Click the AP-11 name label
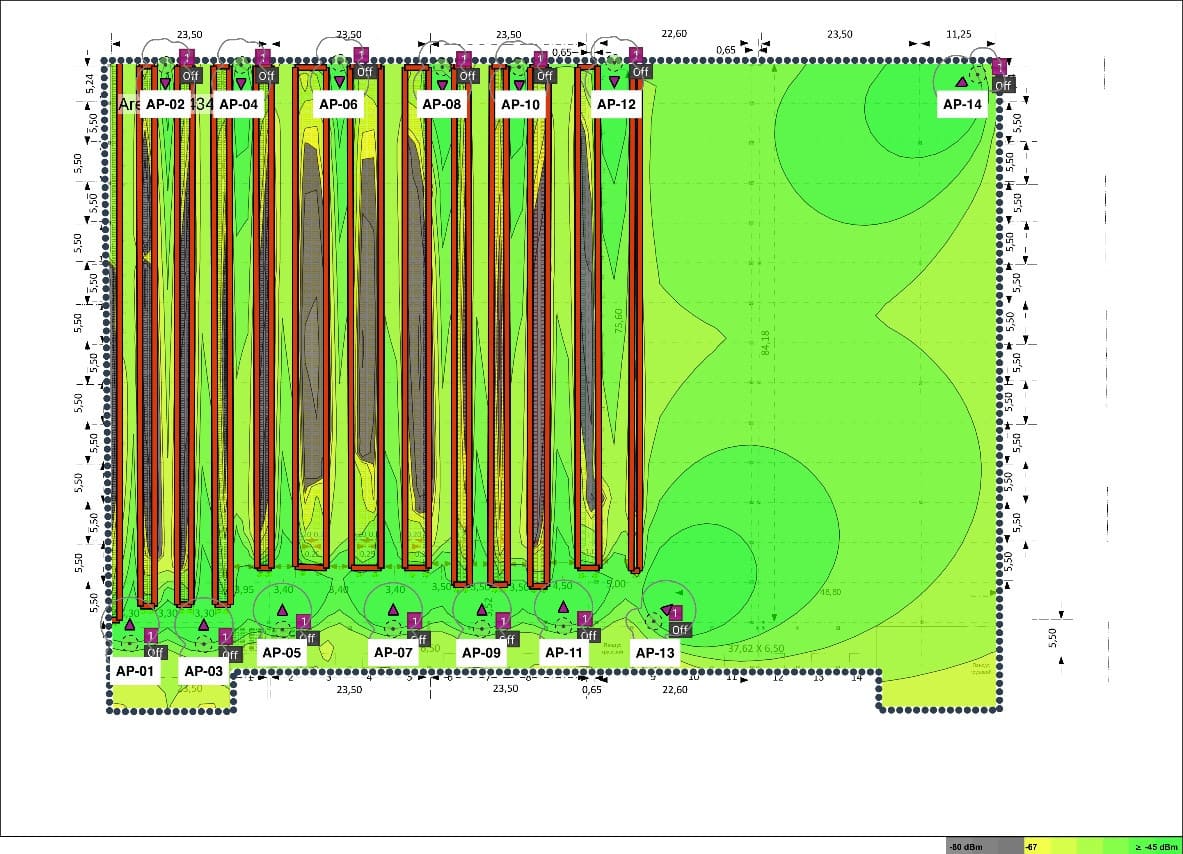 [564, 653]
